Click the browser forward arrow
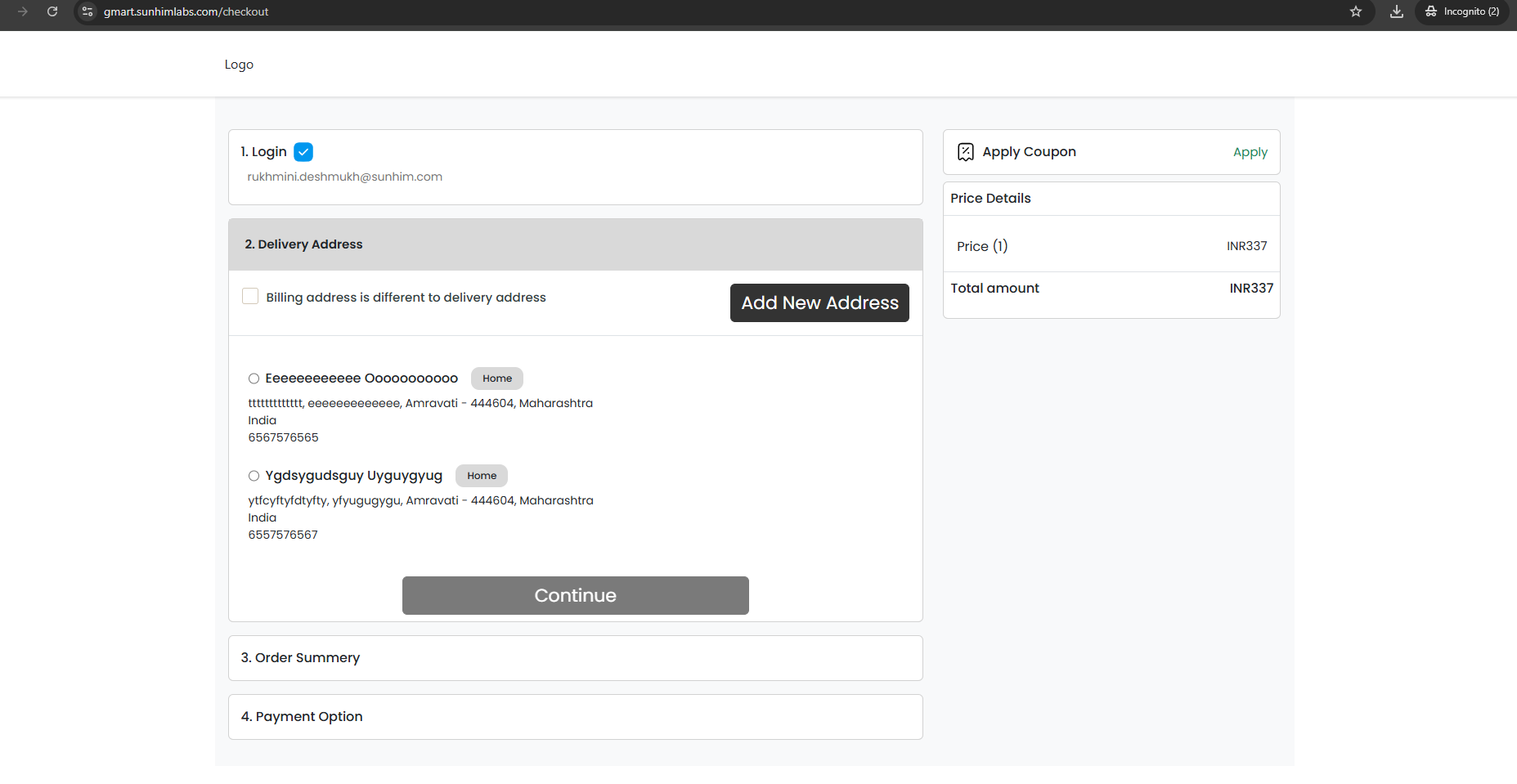Image resolution: width=1517 pixels, height=784 pixels. coord(23,11)
